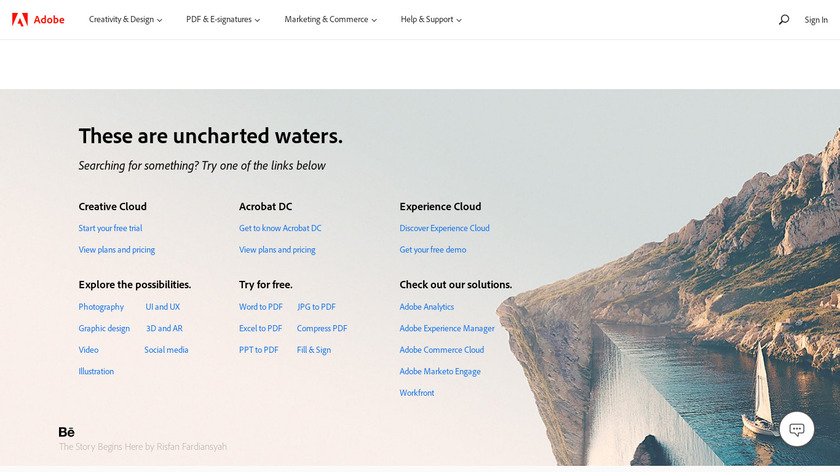Viewport: 840px width, 472px height.
Task: Click Start your free trial link
Action: (x=110, y=228)
